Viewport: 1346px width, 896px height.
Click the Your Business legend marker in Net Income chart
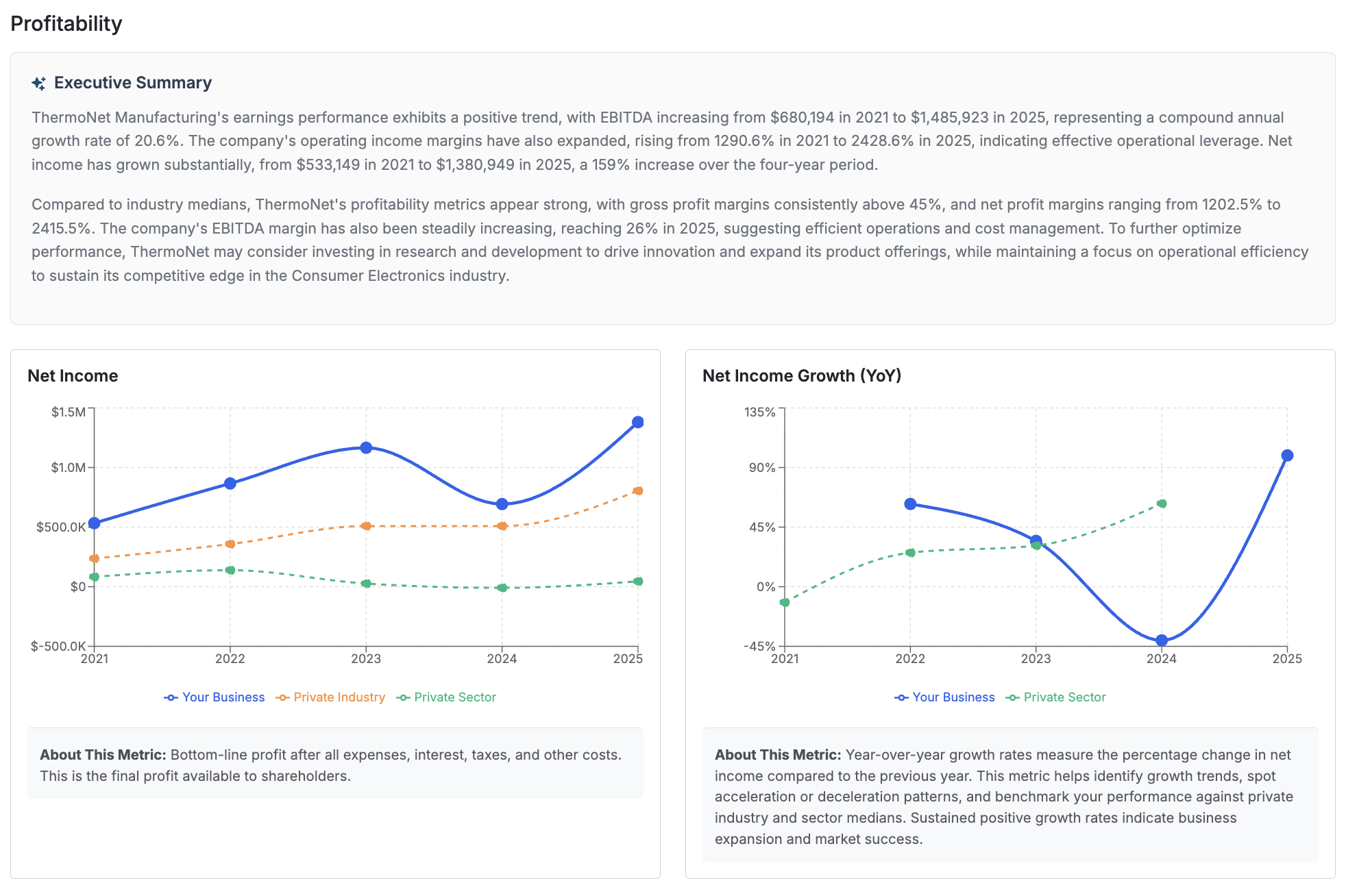point(171,697)
